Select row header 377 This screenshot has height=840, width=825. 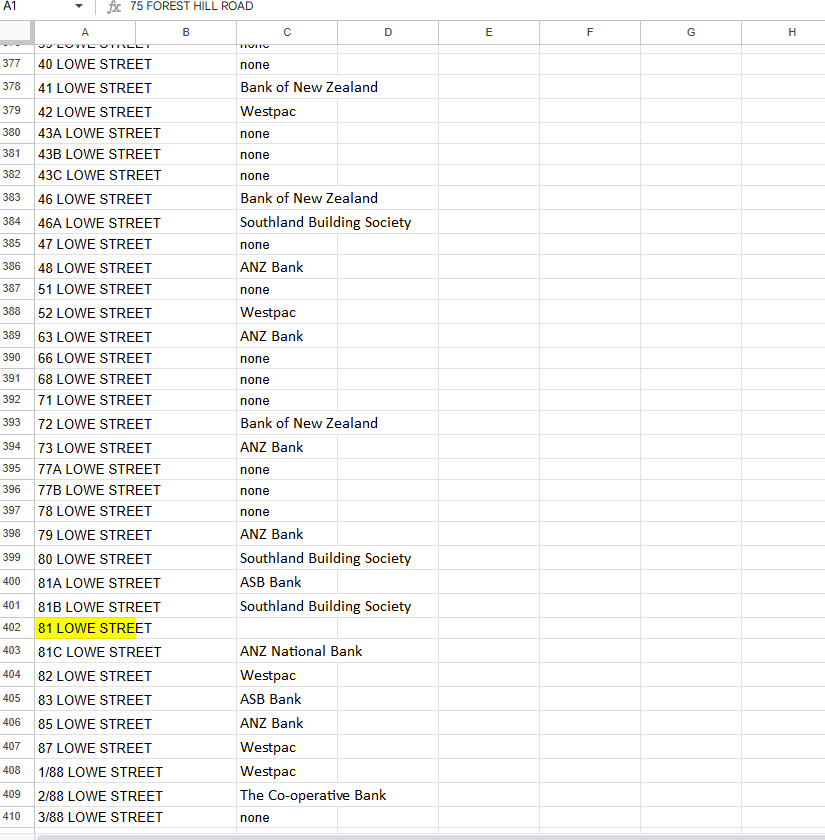click(17, 64)
